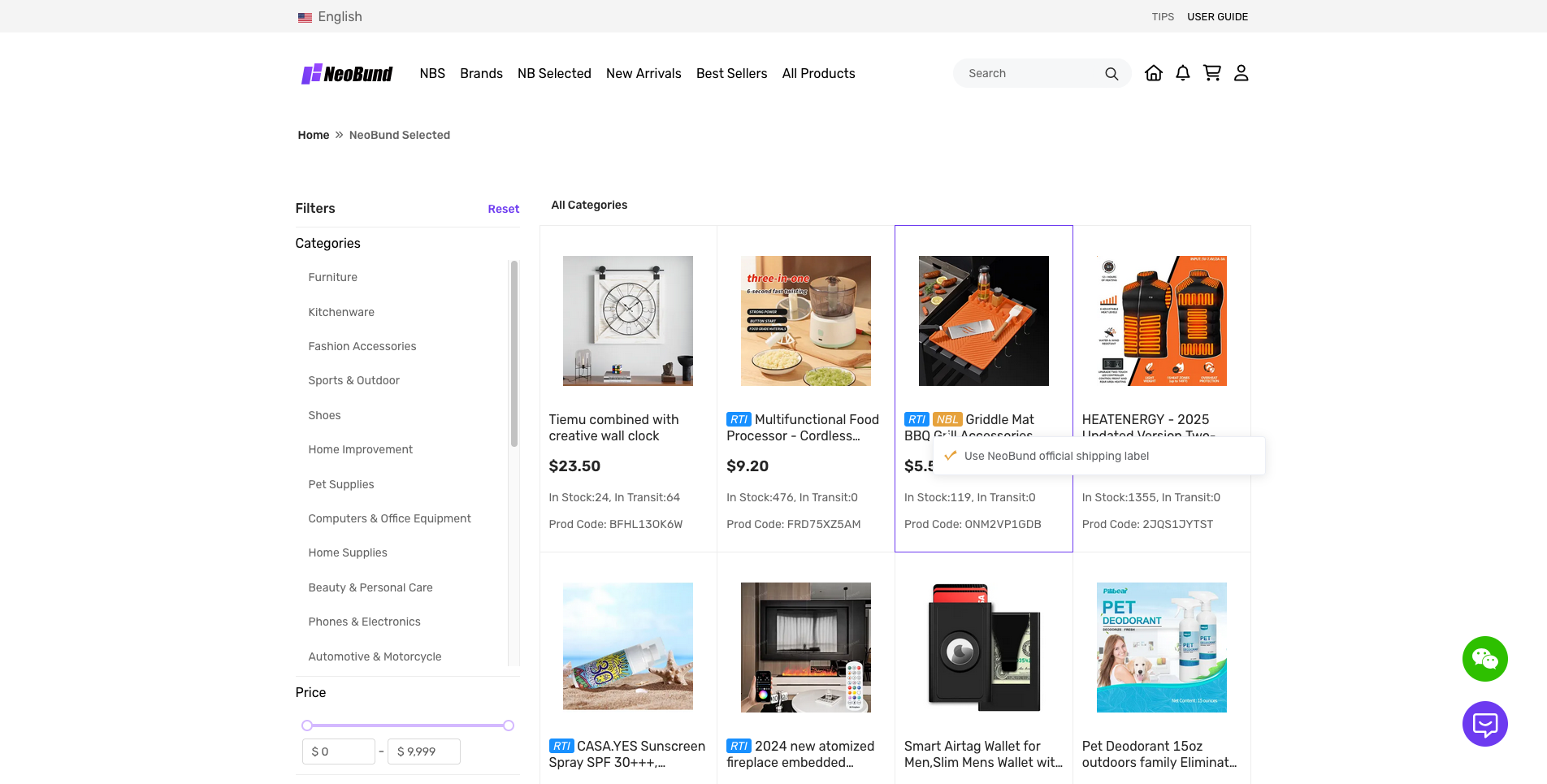Image resolution: width=1547 pixels, height=784 pixels.
Task: Click the minimum price $ 0 field
Action: 339,752
